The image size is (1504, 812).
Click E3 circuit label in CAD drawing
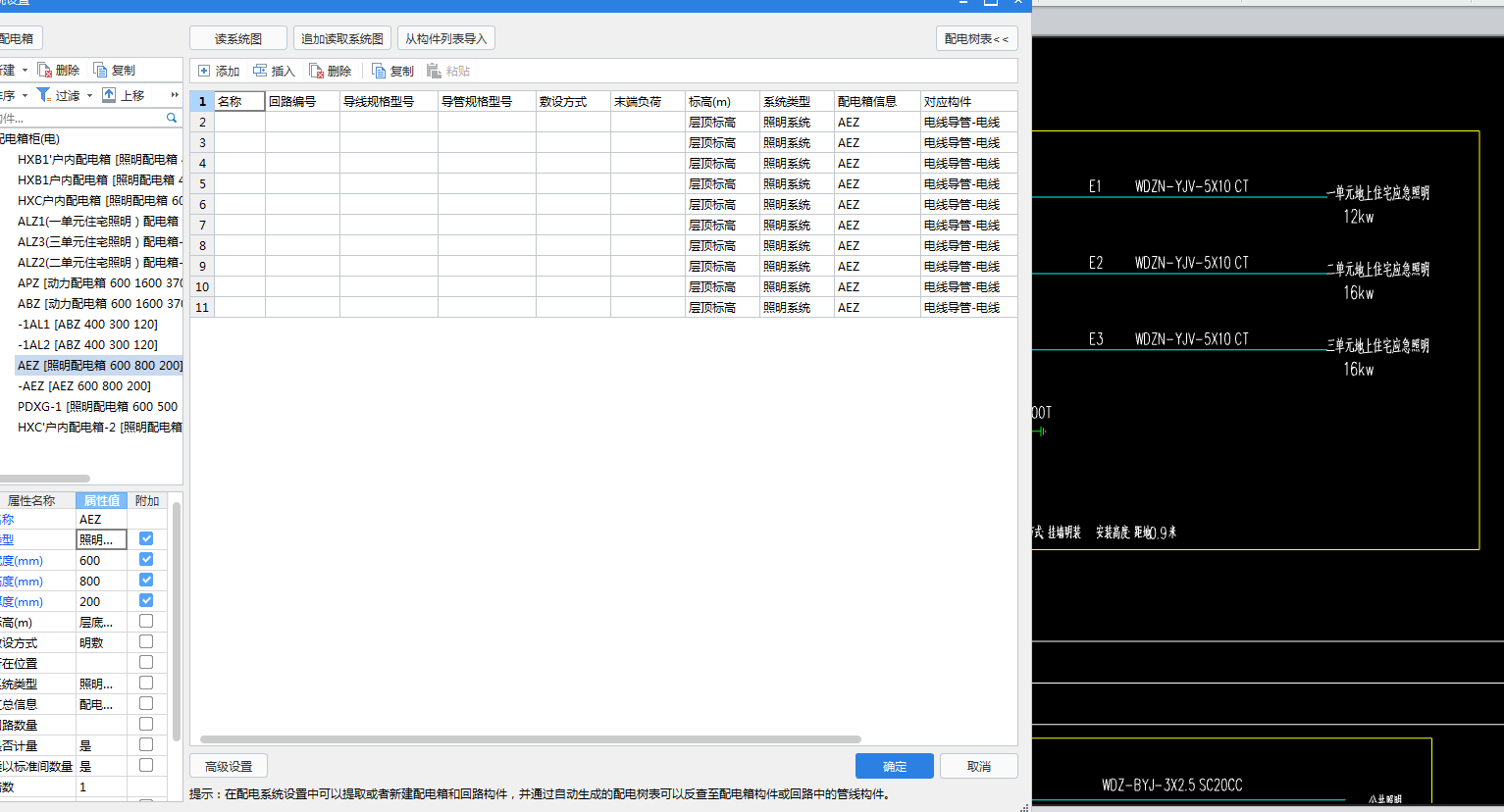pyautogui.click(x=1096, y=339)
